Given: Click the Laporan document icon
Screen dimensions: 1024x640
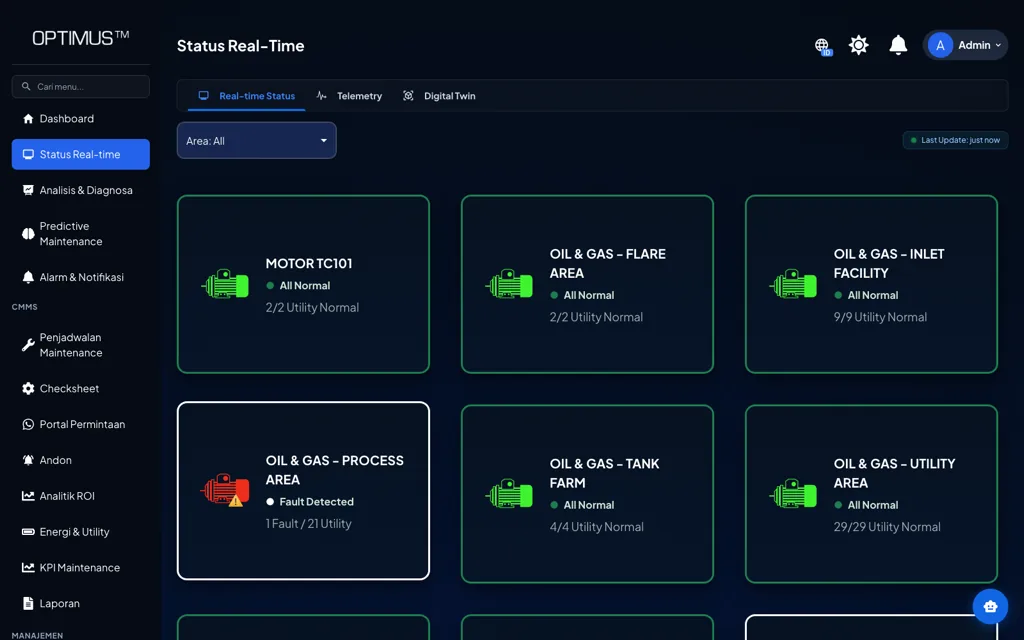Looking at the screenshot, I should pyautogui.click(x=28, y=604).
